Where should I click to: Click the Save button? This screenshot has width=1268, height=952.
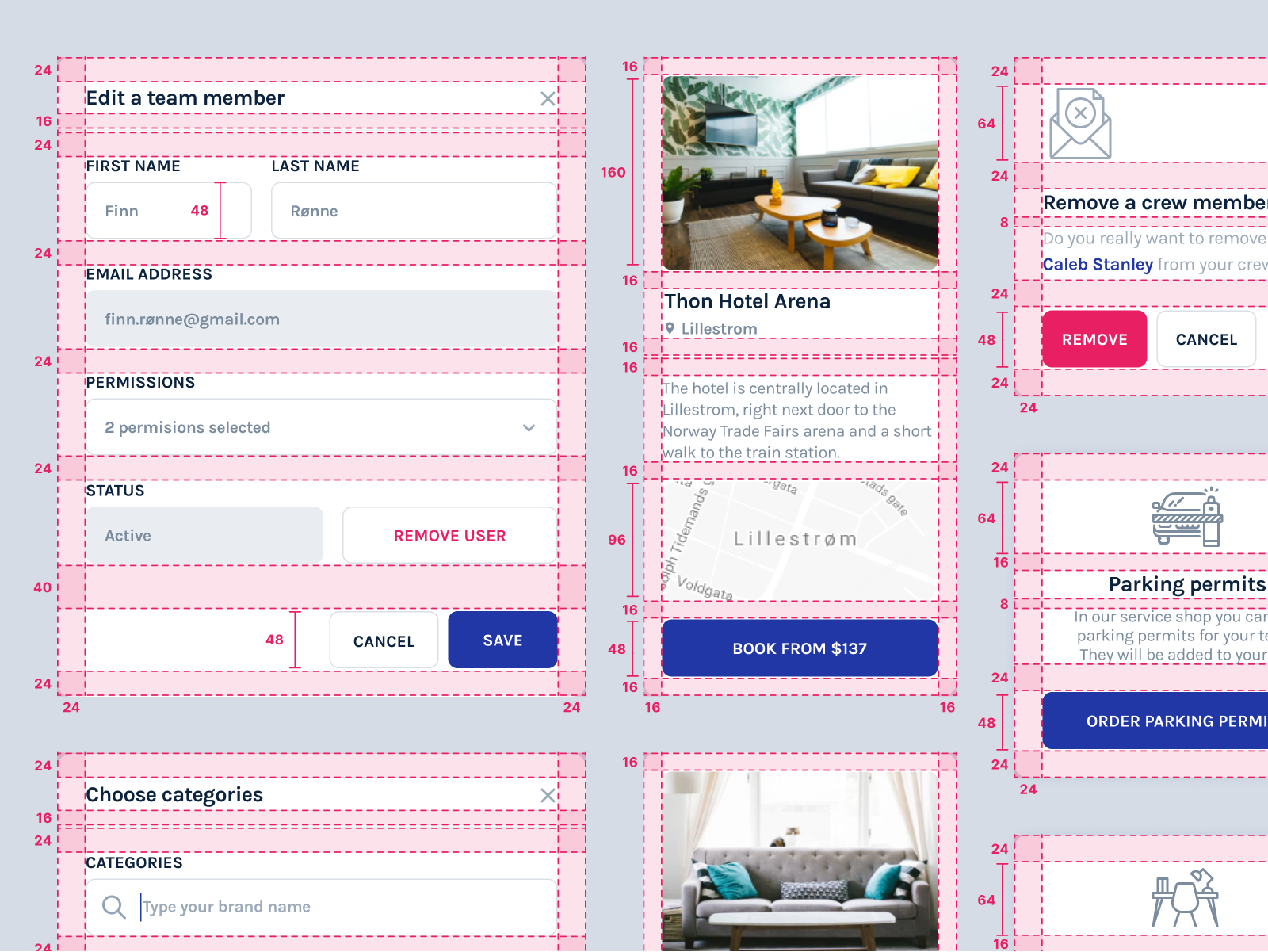pos(502,640)
